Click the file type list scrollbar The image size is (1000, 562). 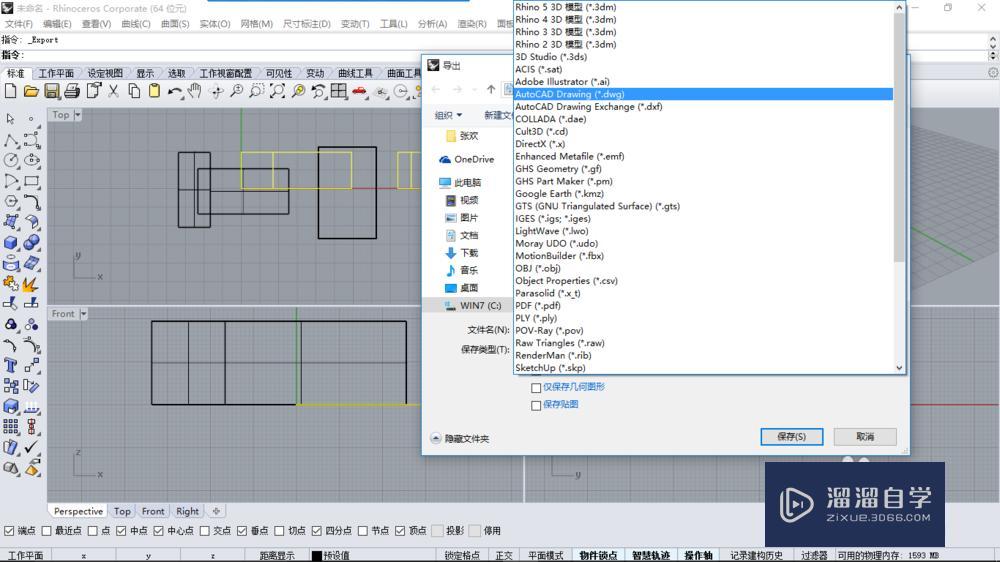click(x=899, y=136)
